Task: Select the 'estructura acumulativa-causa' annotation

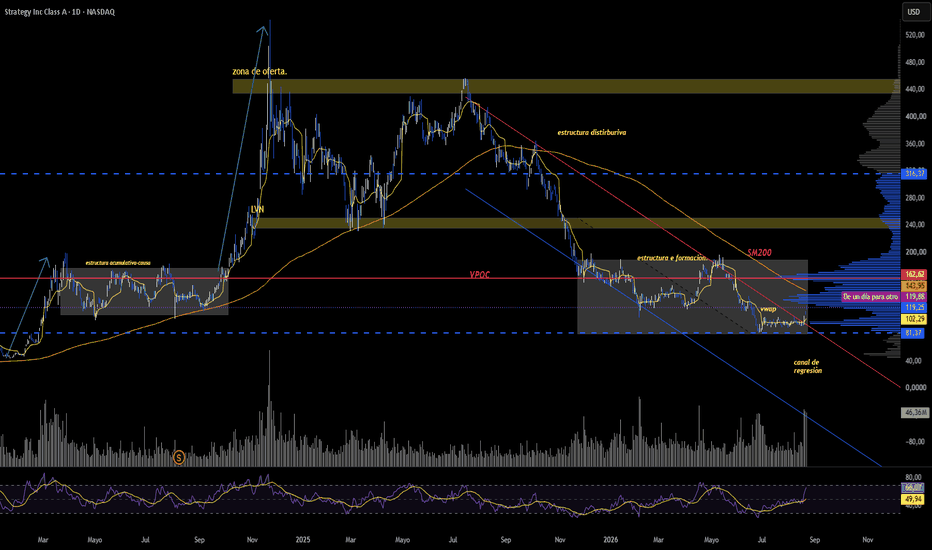Action: coord(118,263)
